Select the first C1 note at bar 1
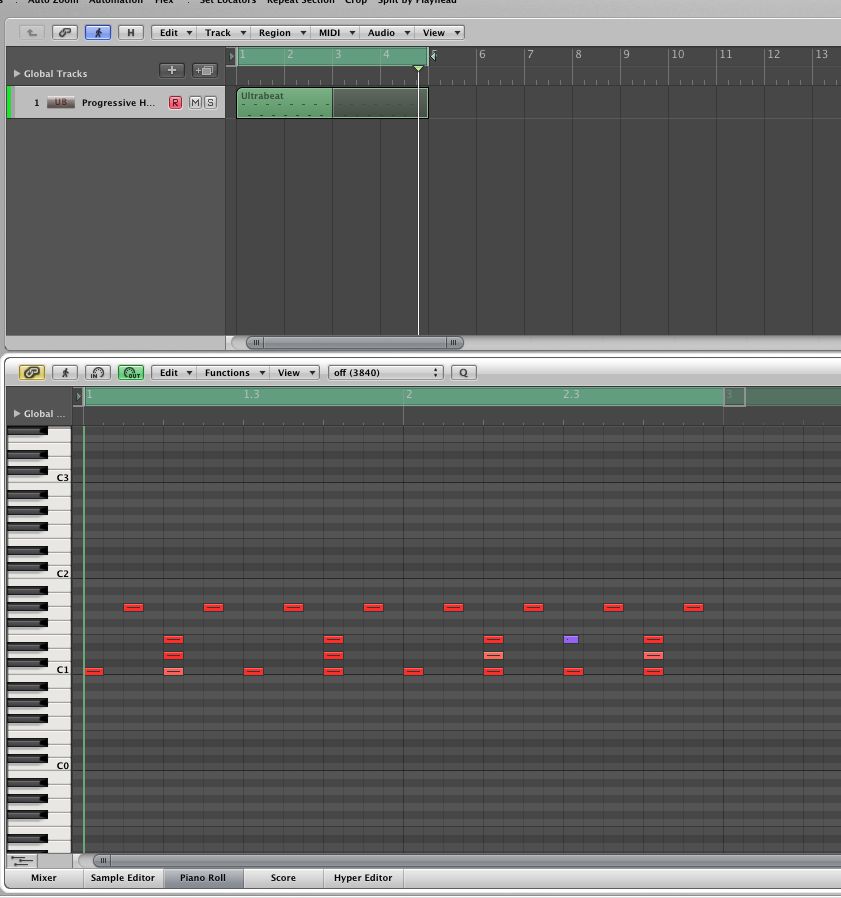 click(x=95, y=671)
